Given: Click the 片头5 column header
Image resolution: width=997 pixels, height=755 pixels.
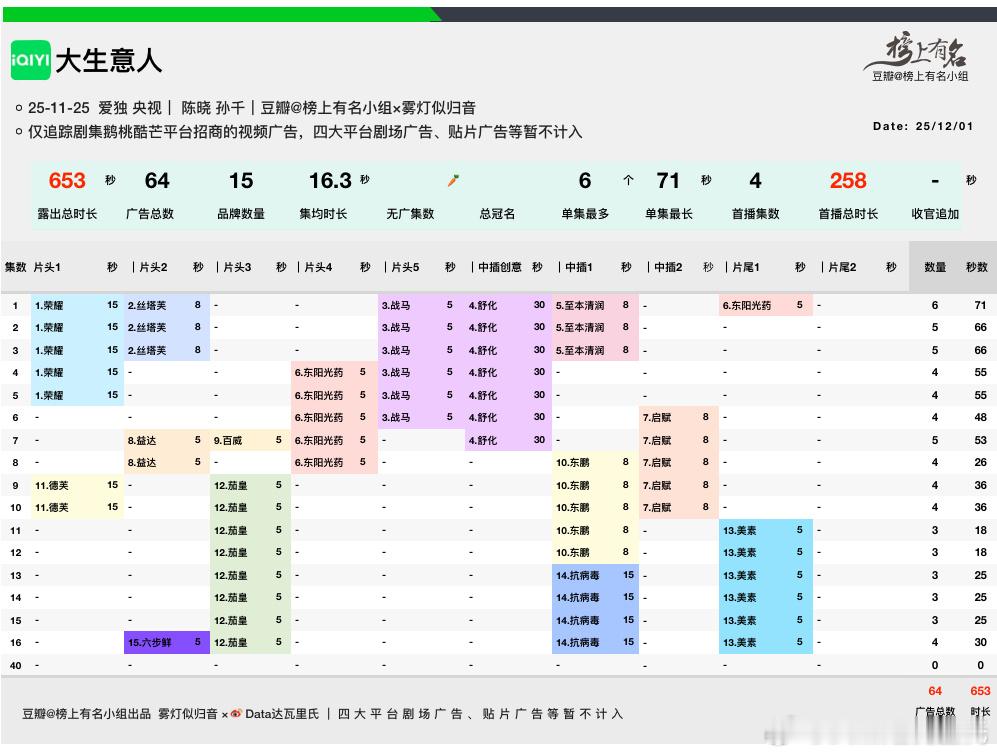Looking at the screenshot, I should click(x=405, y=267).
